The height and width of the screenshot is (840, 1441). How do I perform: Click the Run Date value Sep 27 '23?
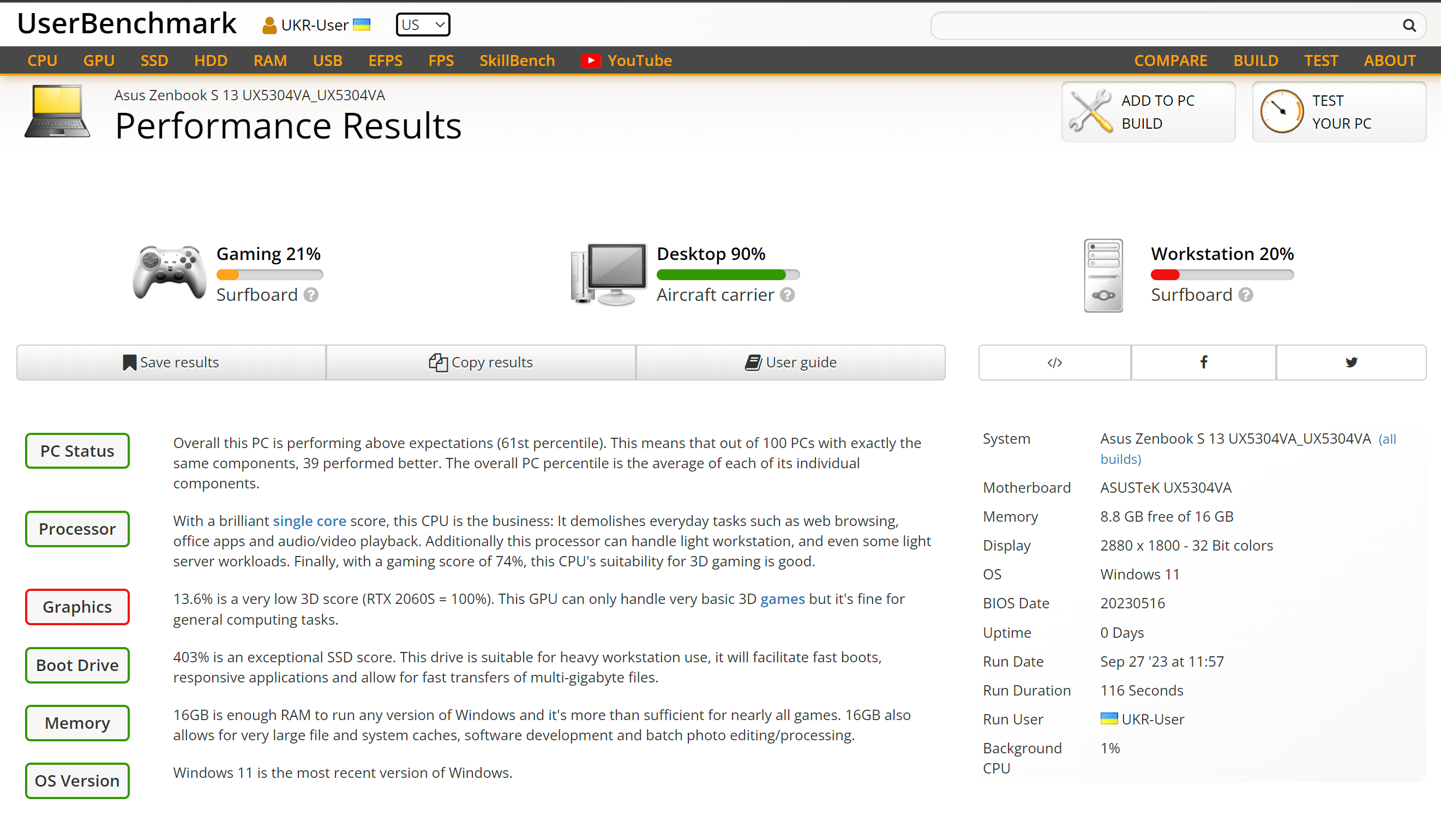tap(1161, 661)
